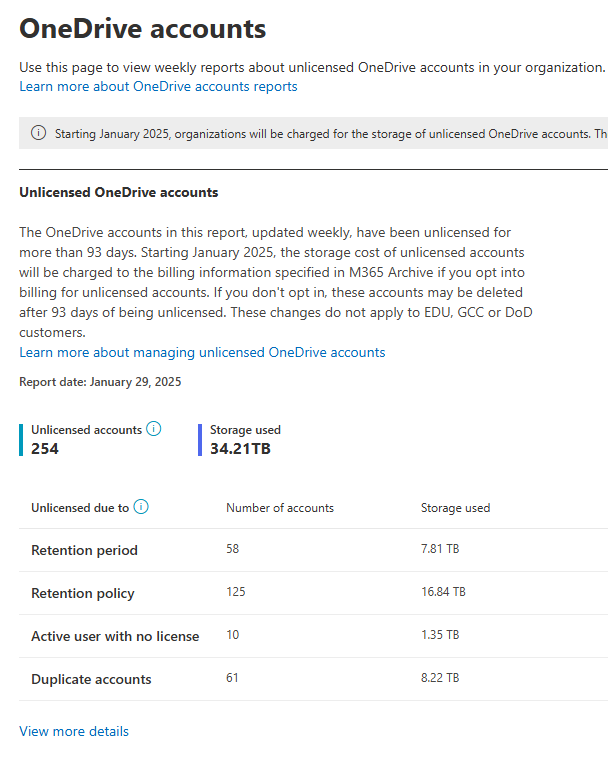Click the 16.84 TB Retention policy storage value
This screenshot has height=759, width=608.
click(x=443, y=592)
